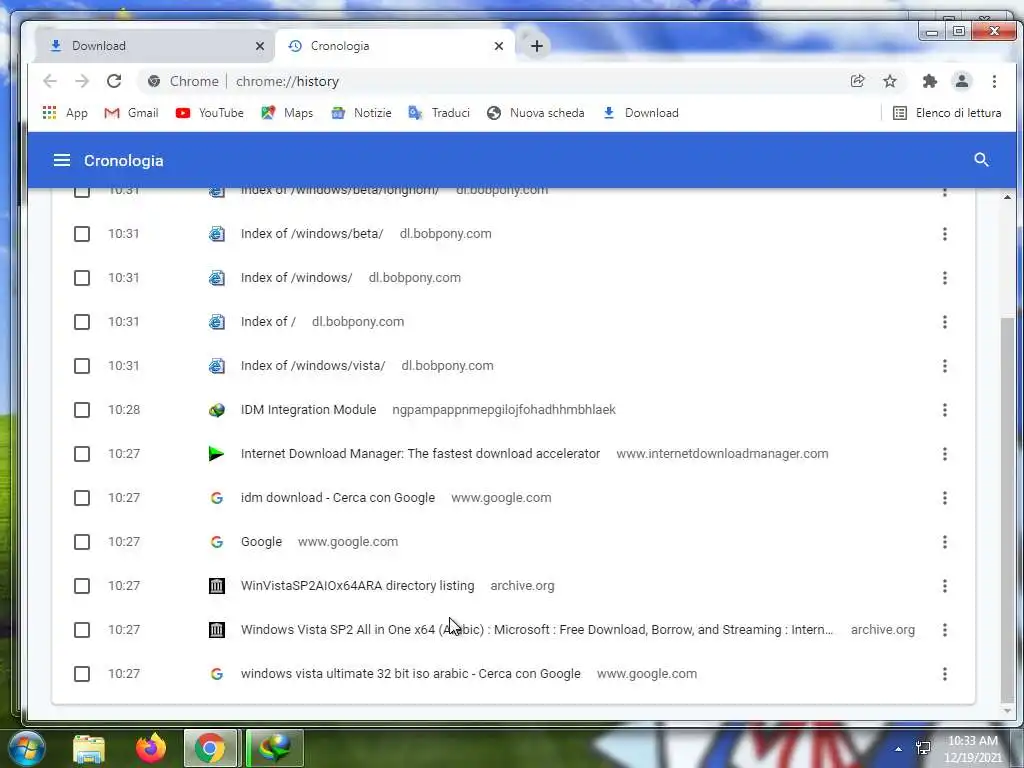This screenshot has height=768, width=1024.
Task: Check the box for windows vista ultimate search entry
Action: pos(82,673)
